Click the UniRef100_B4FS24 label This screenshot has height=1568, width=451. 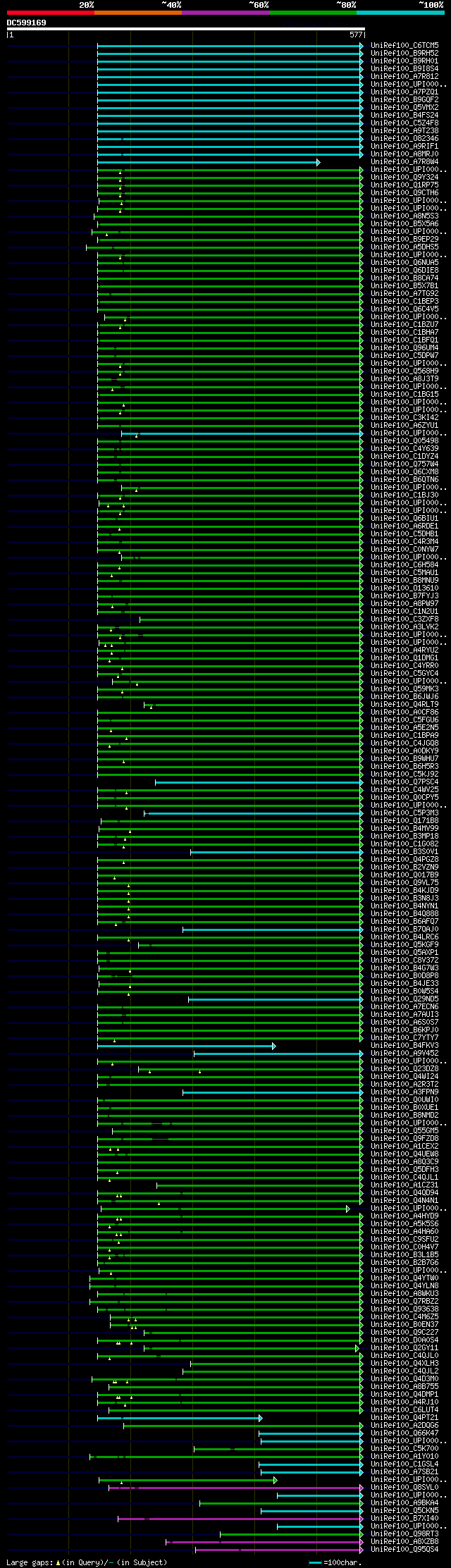pos(404,116)
